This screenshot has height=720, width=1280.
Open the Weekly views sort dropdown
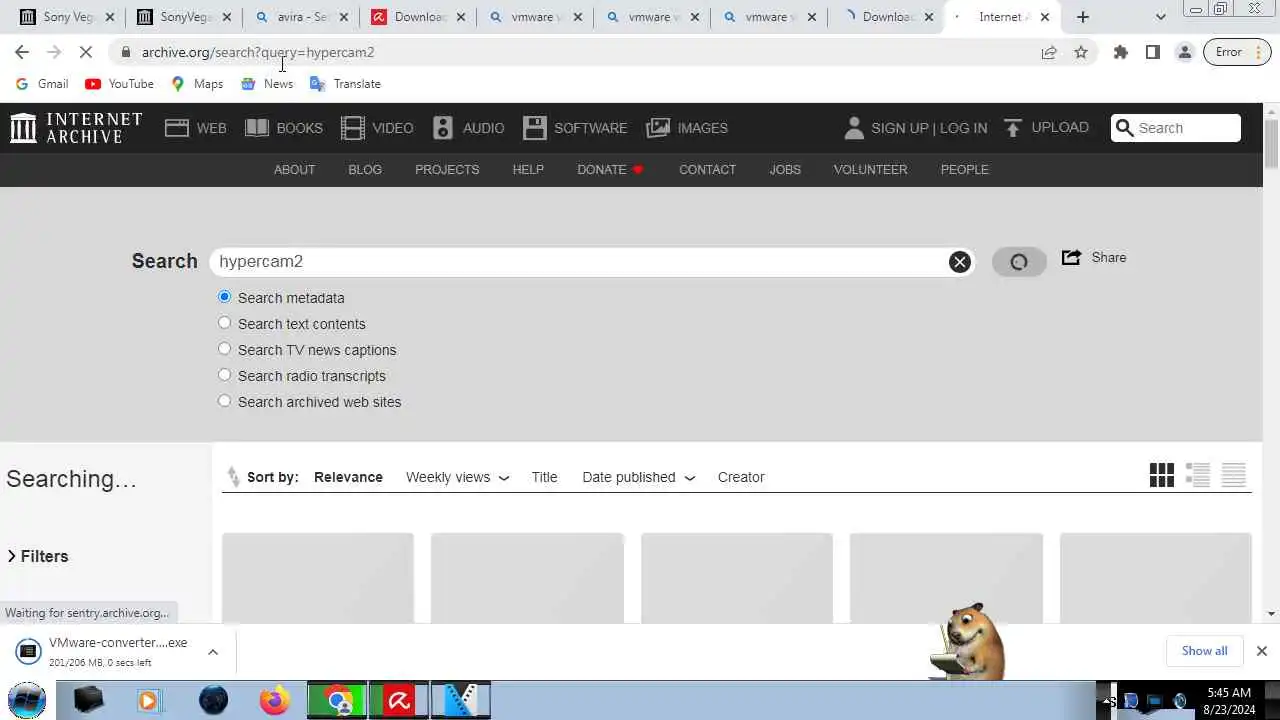[458, 477]
